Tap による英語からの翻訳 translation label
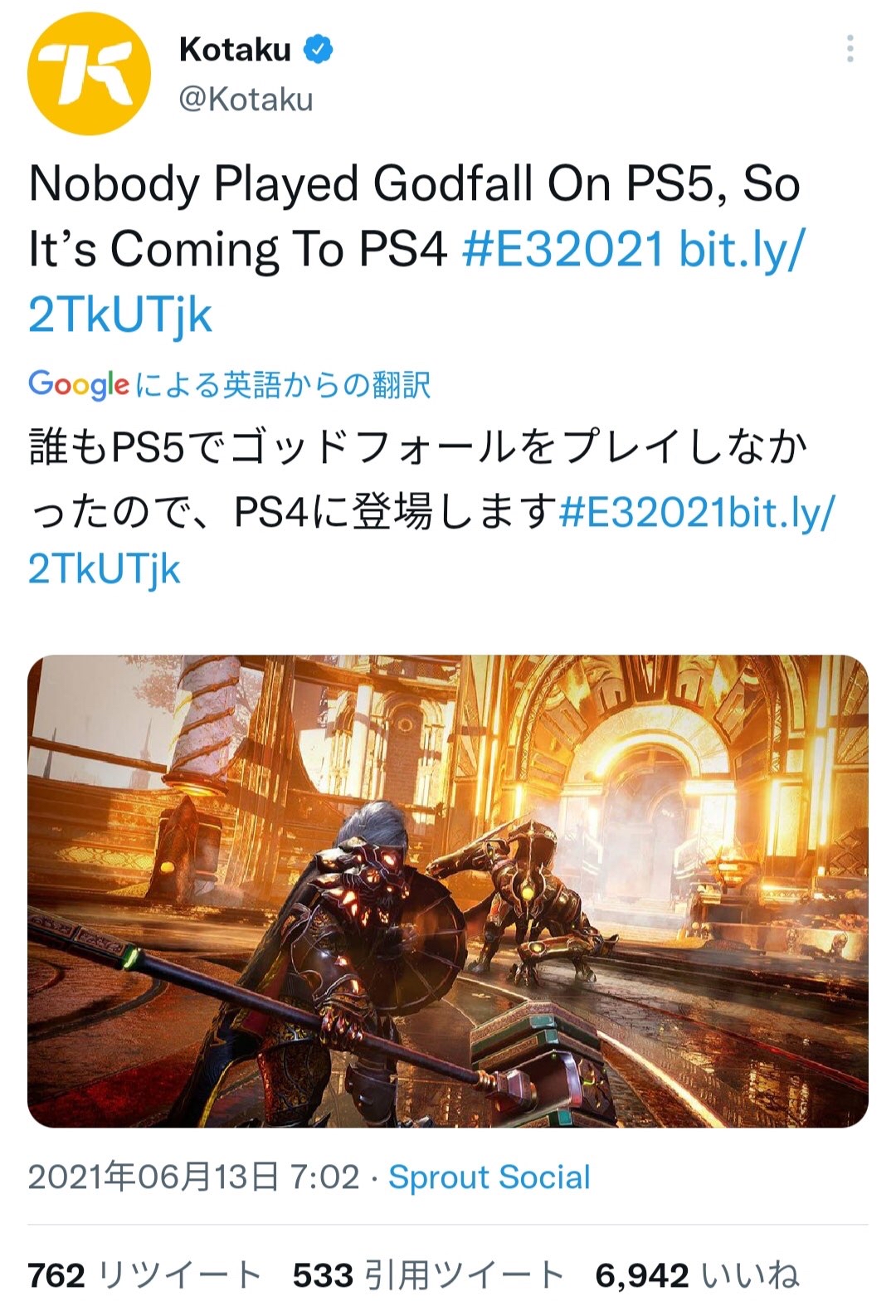Screen dimensions: 896x1316 pyautogui.click(x=283, y=385)
